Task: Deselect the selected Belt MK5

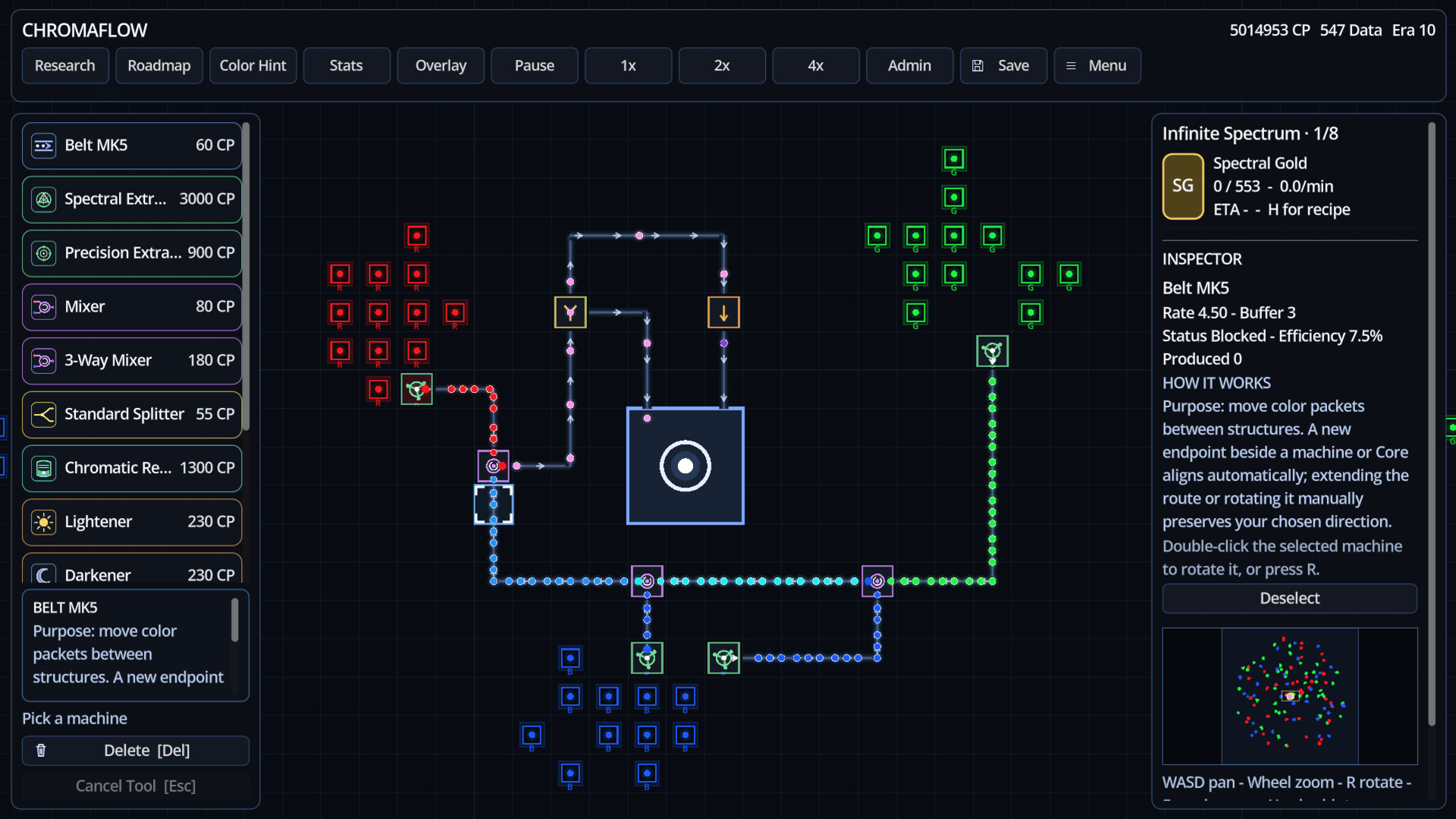Action: [1289, 598]
